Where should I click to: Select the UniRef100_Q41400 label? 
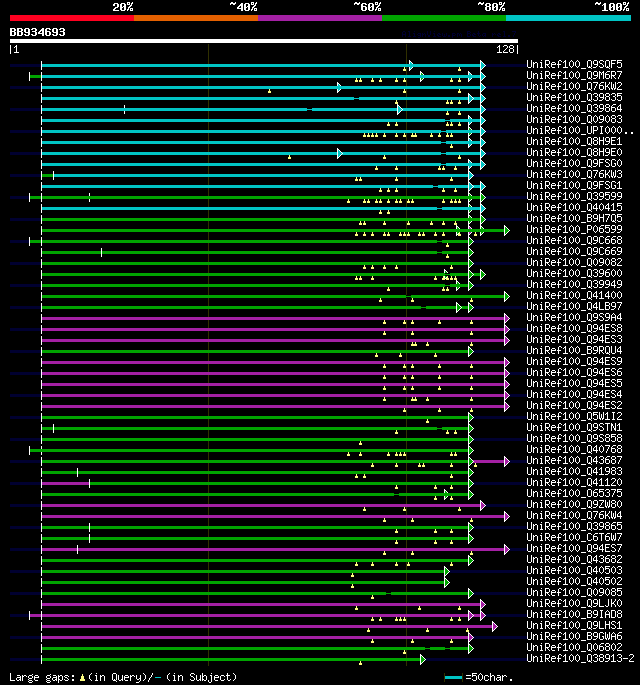coord(574,295)
